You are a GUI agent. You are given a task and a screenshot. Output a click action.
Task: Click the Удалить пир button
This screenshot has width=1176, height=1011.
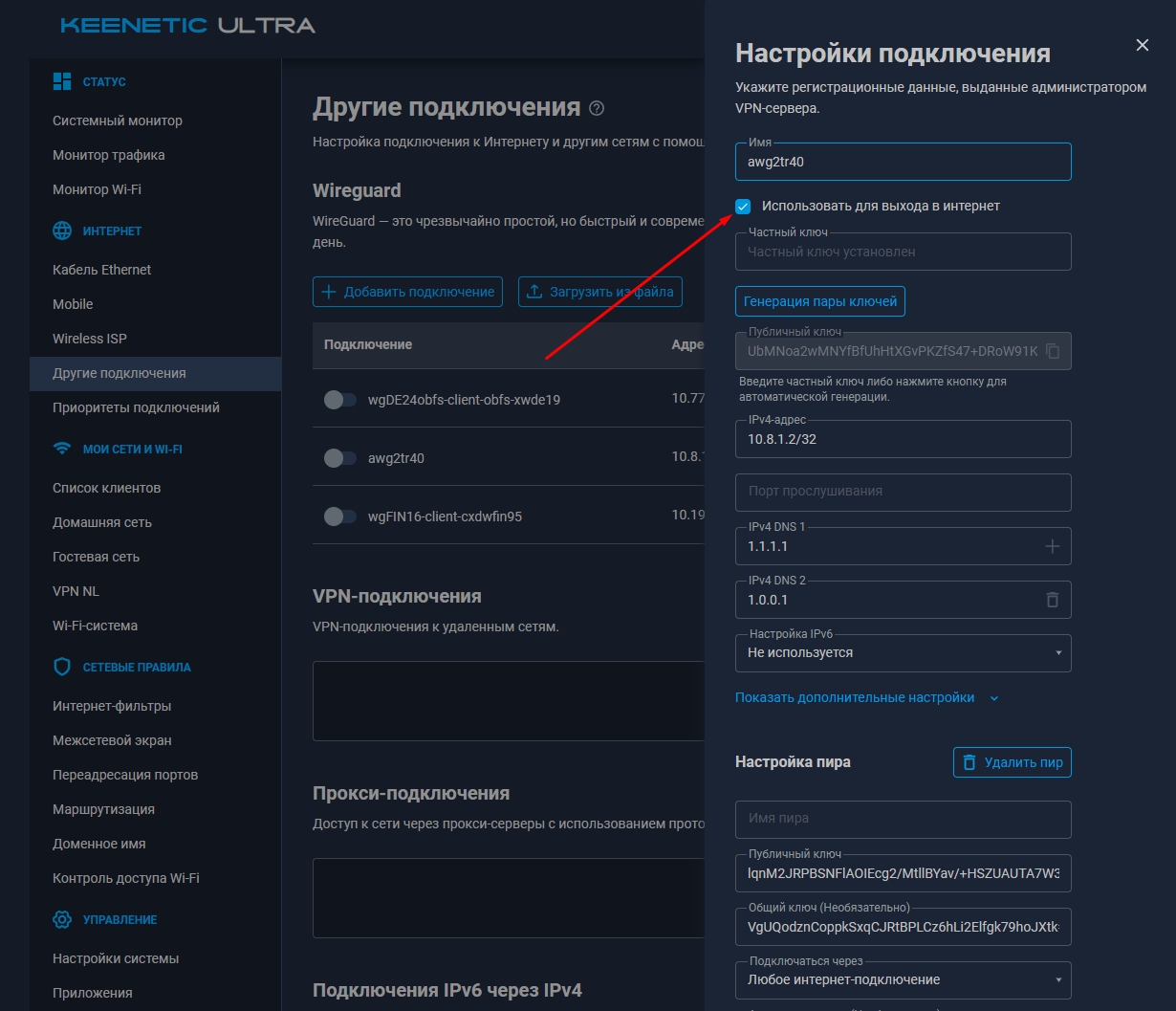point(1012,762)
